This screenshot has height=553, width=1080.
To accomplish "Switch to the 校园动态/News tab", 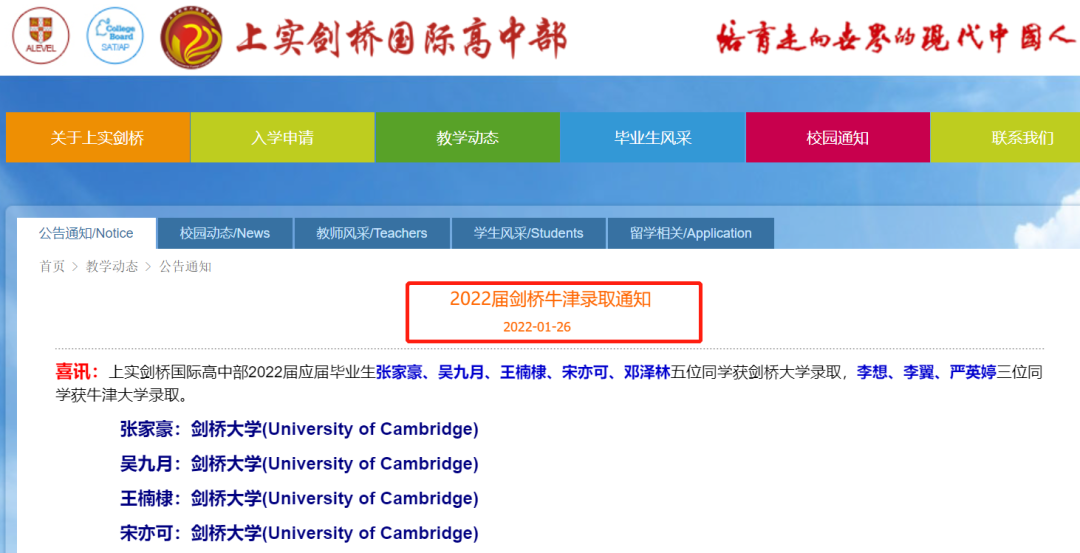I will [x=225, y=233].
